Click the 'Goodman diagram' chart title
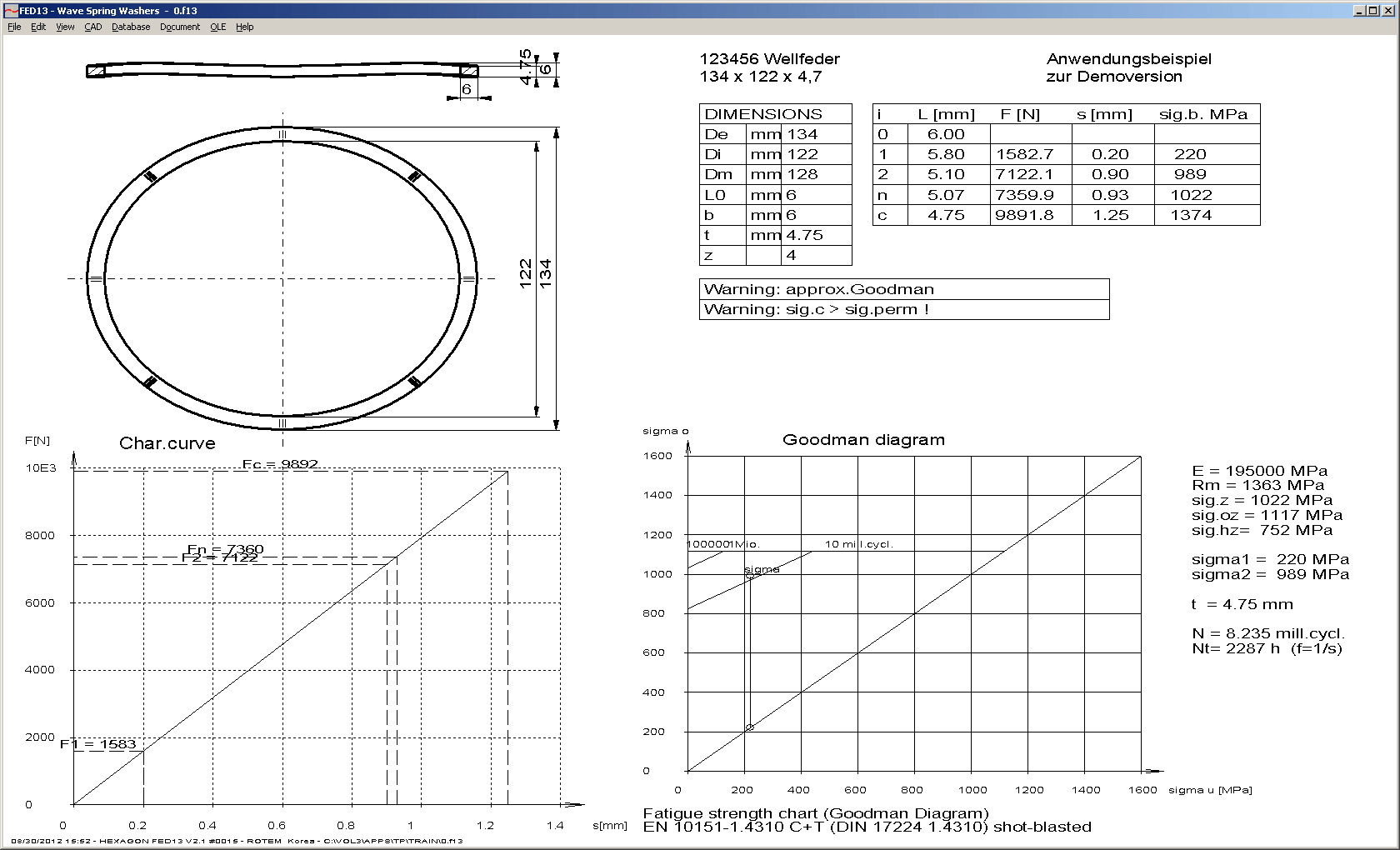The width and height of the screenshot is (1400, 850). pos(863,440)
